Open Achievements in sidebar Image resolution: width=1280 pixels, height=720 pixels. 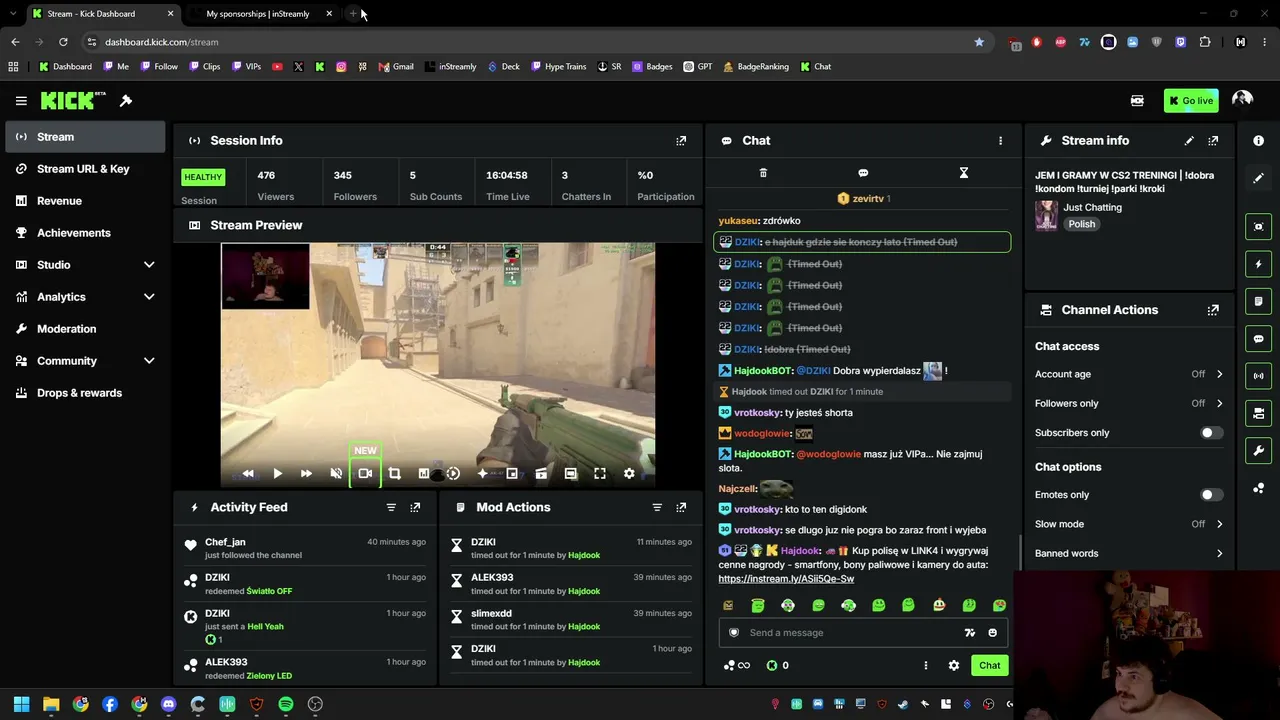(x=85, y=233)
